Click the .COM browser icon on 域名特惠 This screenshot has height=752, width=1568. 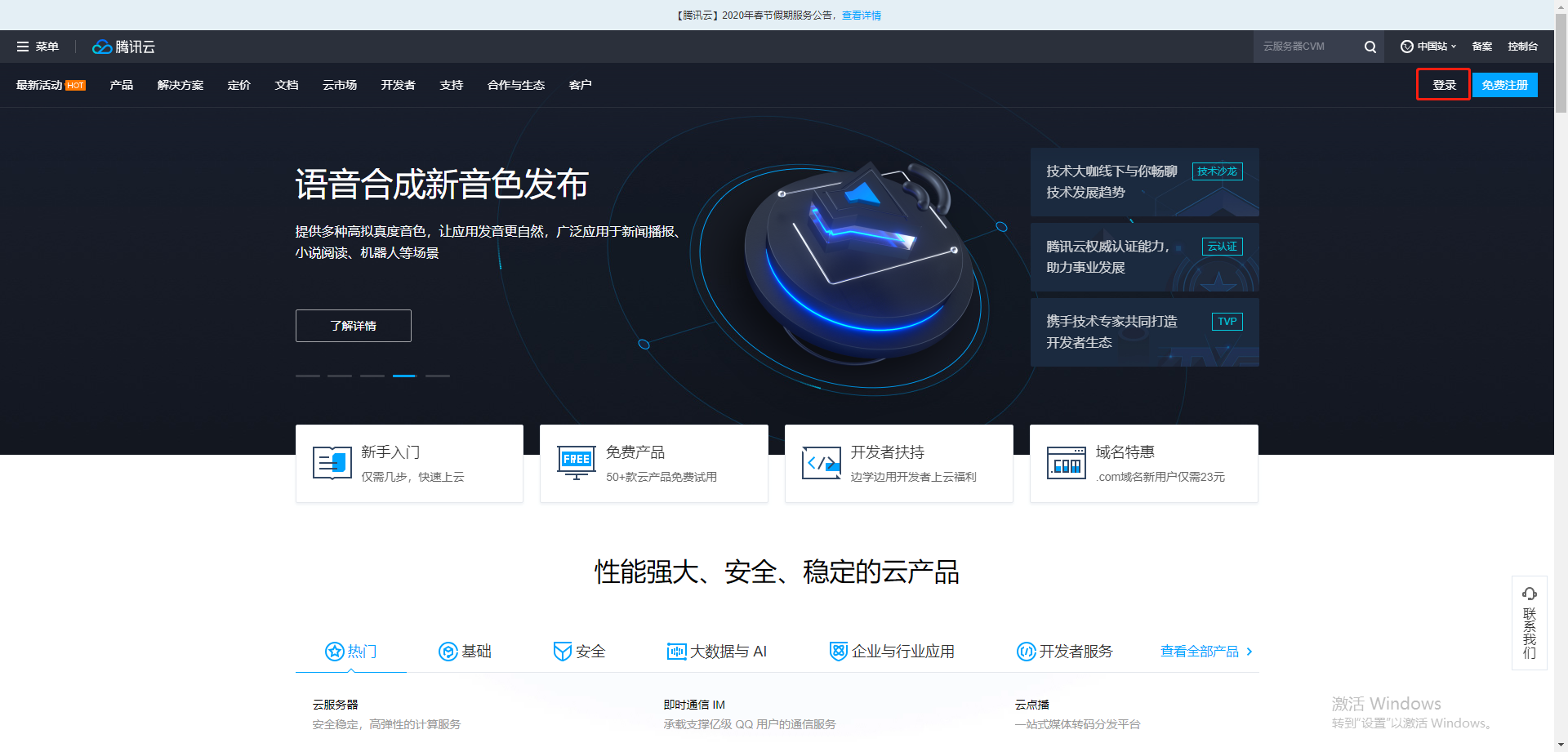(1067, 463)
